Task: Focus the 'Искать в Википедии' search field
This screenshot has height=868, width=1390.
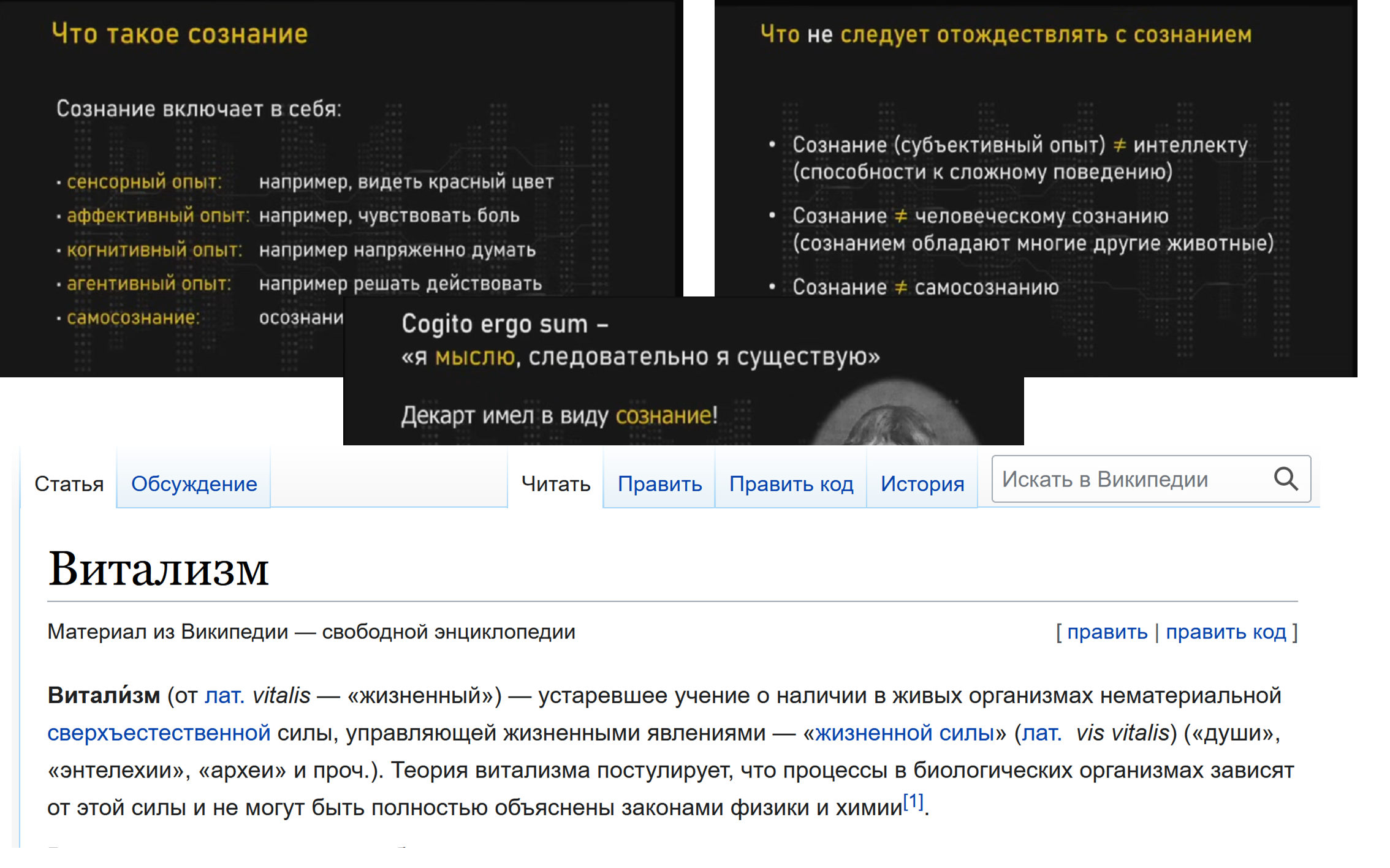Action: click(1151, 479)
